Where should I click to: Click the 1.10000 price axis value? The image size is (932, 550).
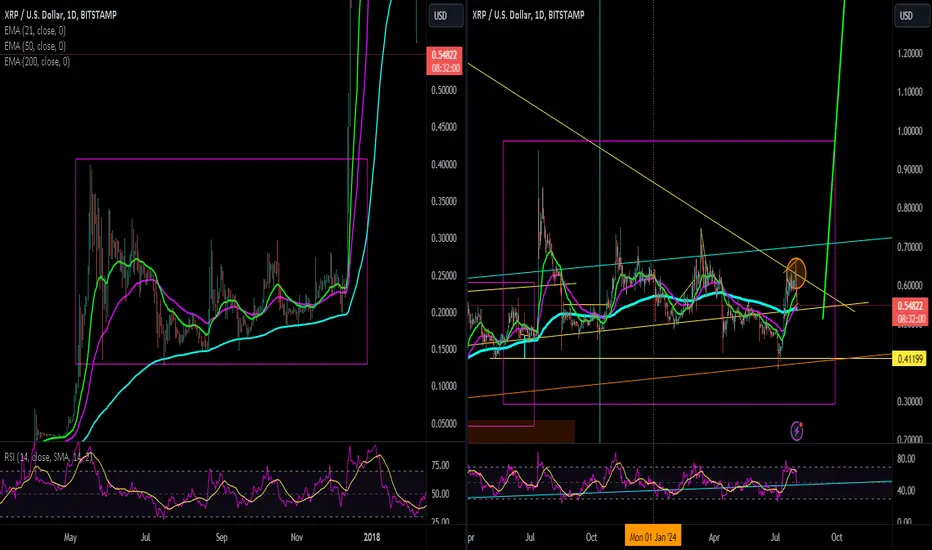click(x=909, y=92)
